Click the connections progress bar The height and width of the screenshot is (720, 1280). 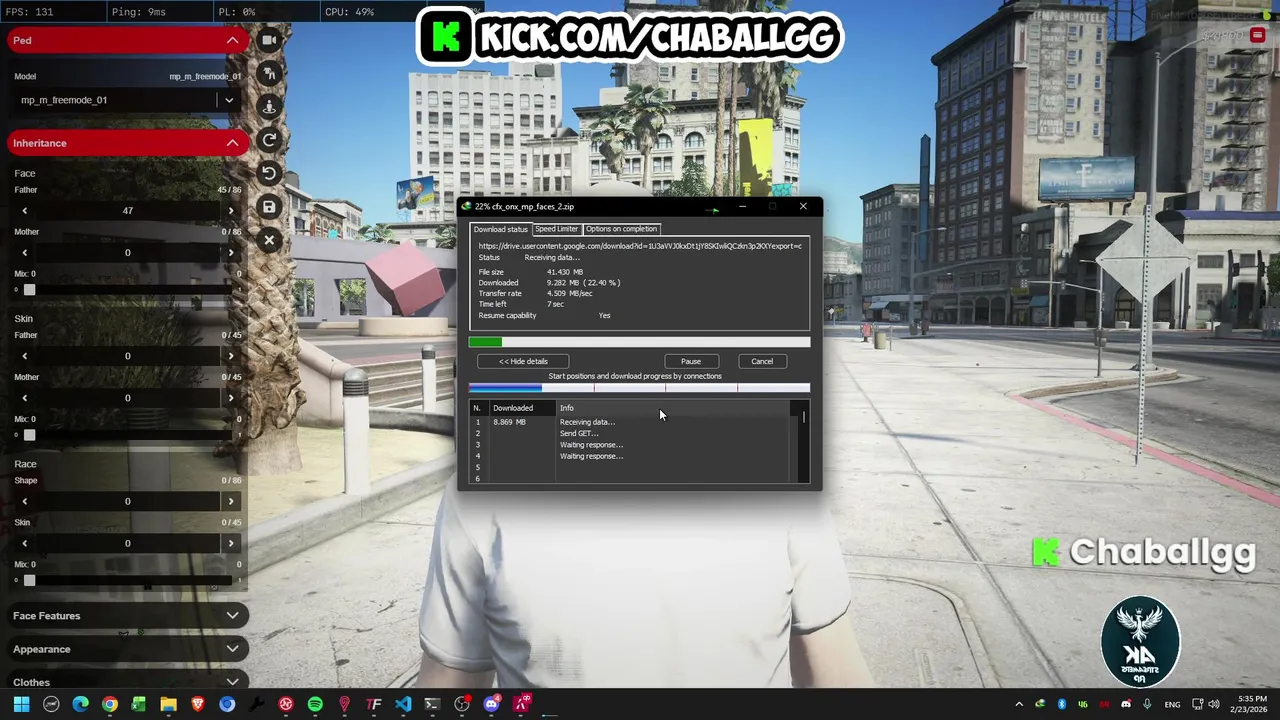coord(640,388)
